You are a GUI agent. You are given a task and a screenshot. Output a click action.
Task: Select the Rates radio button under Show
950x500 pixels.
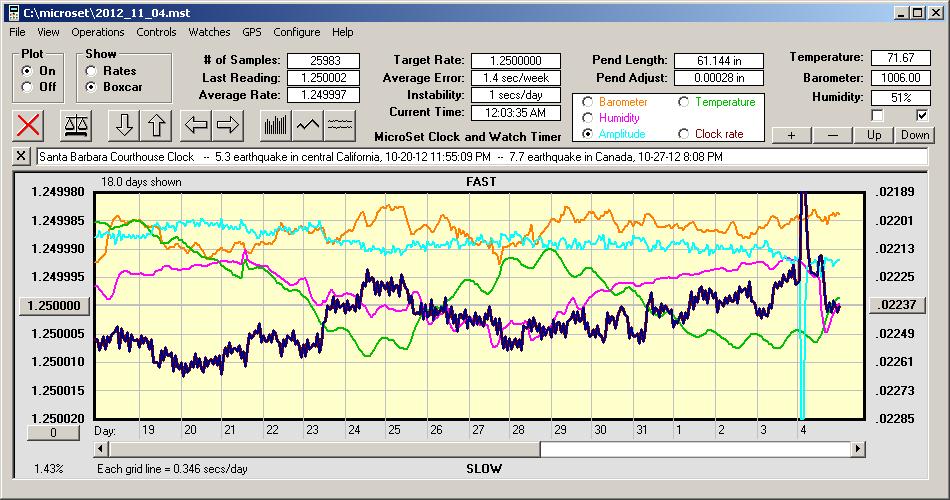[92, 71]
